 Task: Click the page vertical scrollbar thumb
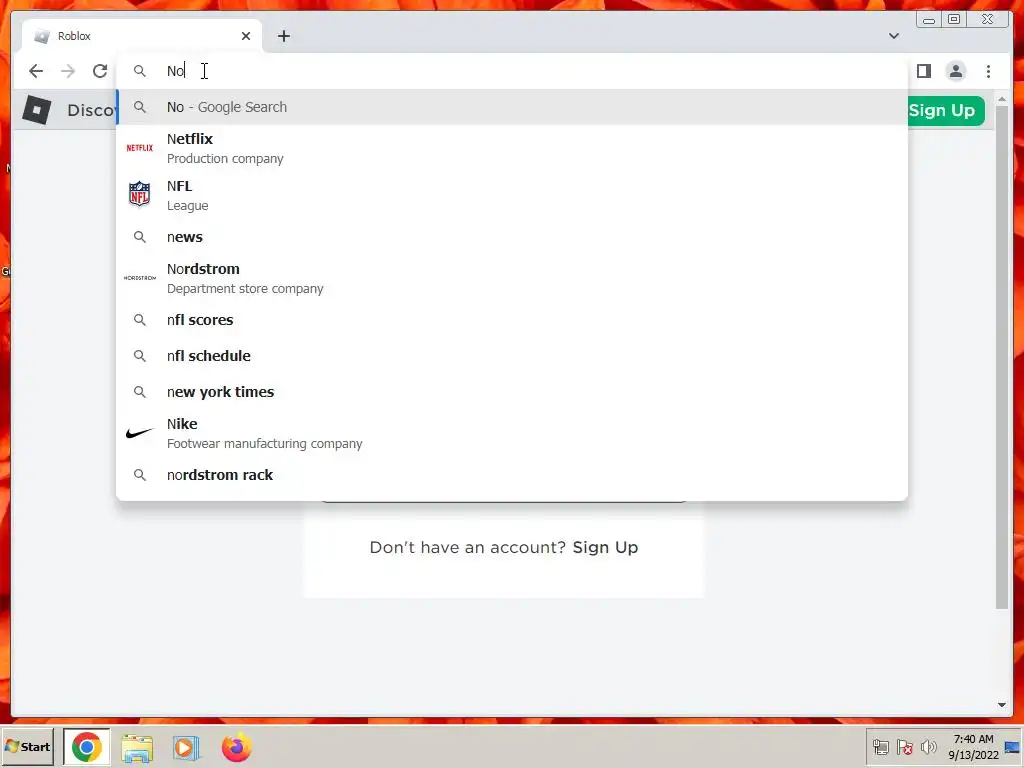[1002, 358]
